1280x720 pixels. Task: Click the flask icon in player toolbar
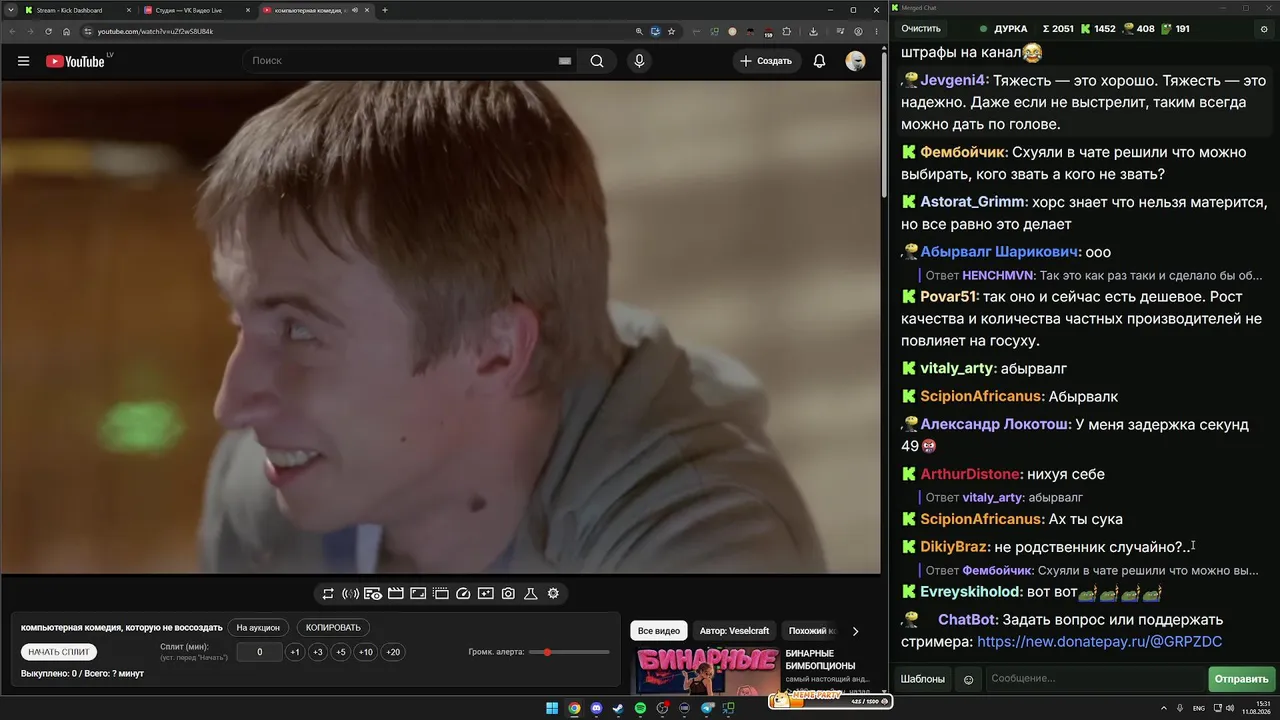(531, 594)
